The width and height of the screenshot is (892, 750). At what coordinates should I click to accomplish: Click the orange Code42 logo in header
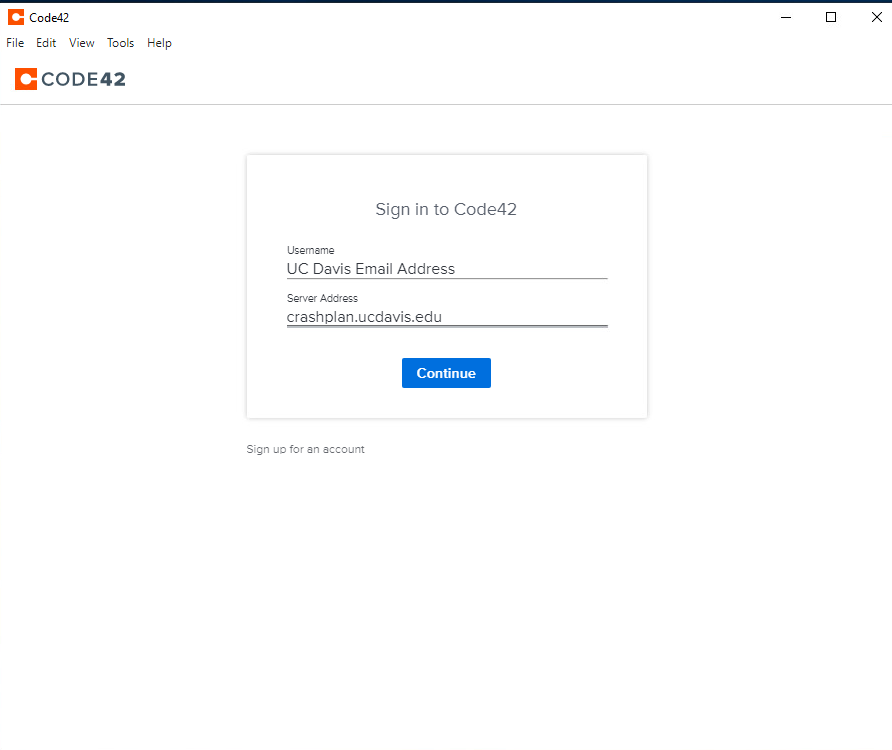(26, 79)
